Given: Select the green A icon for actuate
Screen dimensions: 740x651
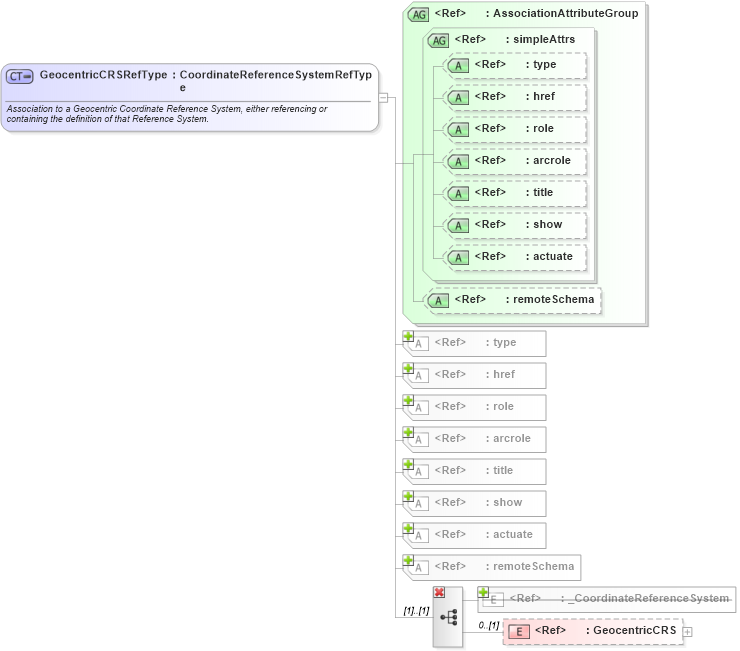Looking at the screenshot, I should click(458, 258).
